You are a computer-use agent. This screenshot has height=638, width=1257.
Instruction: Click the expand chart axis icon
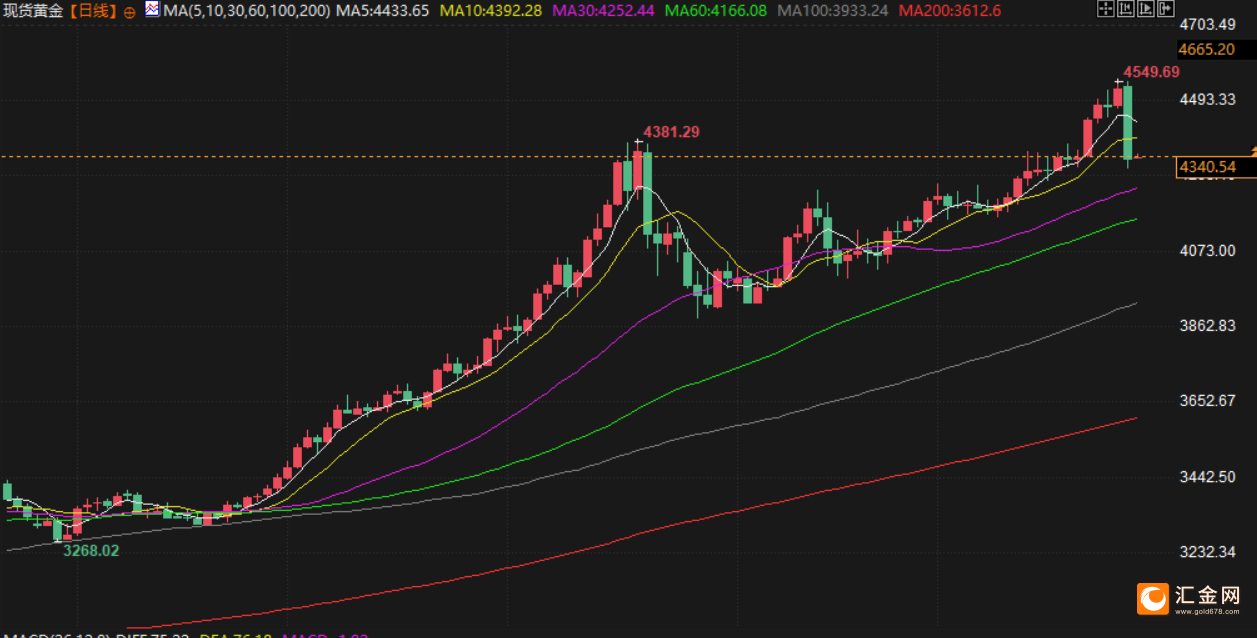(1146, 8)
